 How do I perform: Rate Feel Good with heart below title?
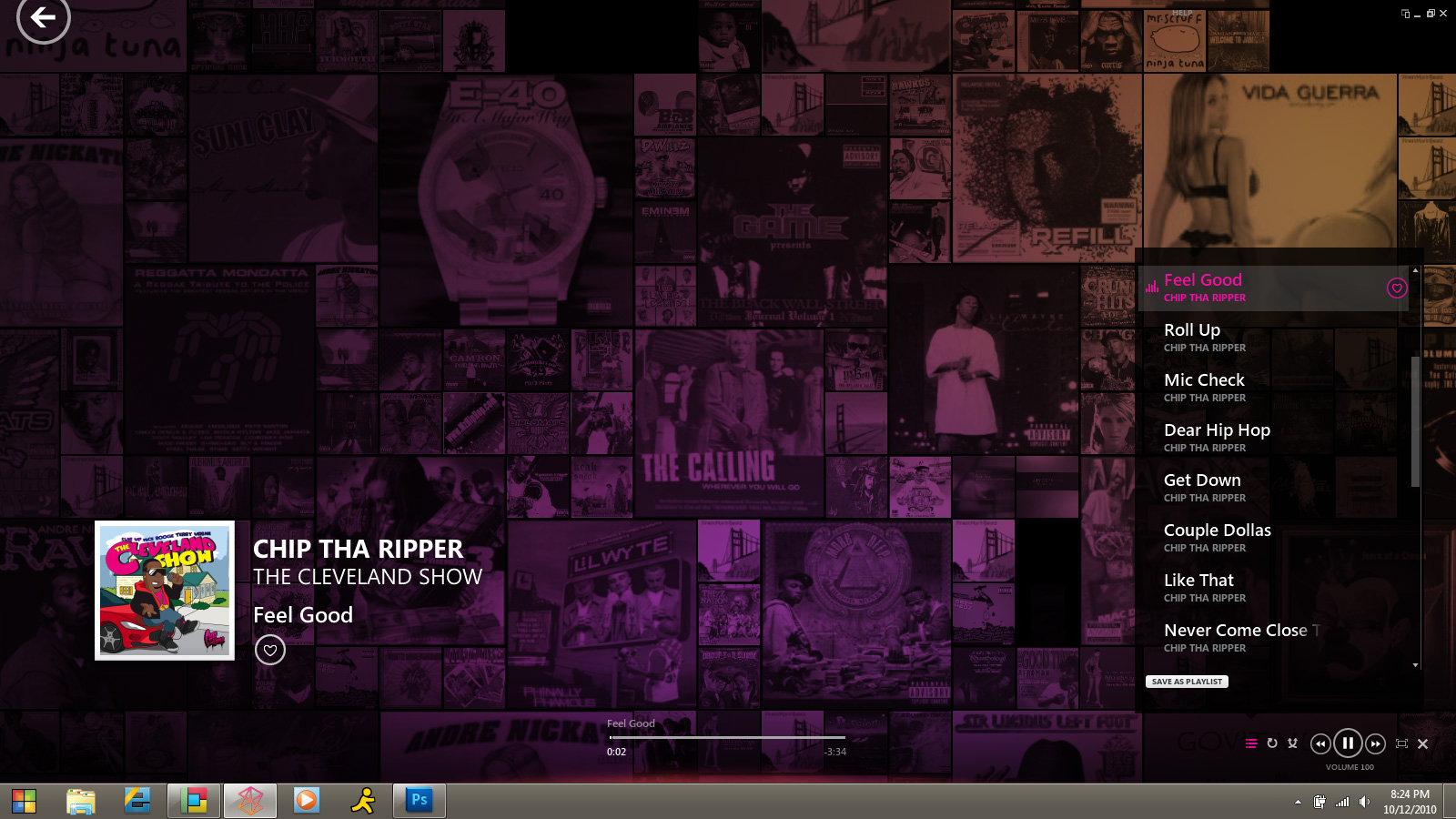click(270, 650)
